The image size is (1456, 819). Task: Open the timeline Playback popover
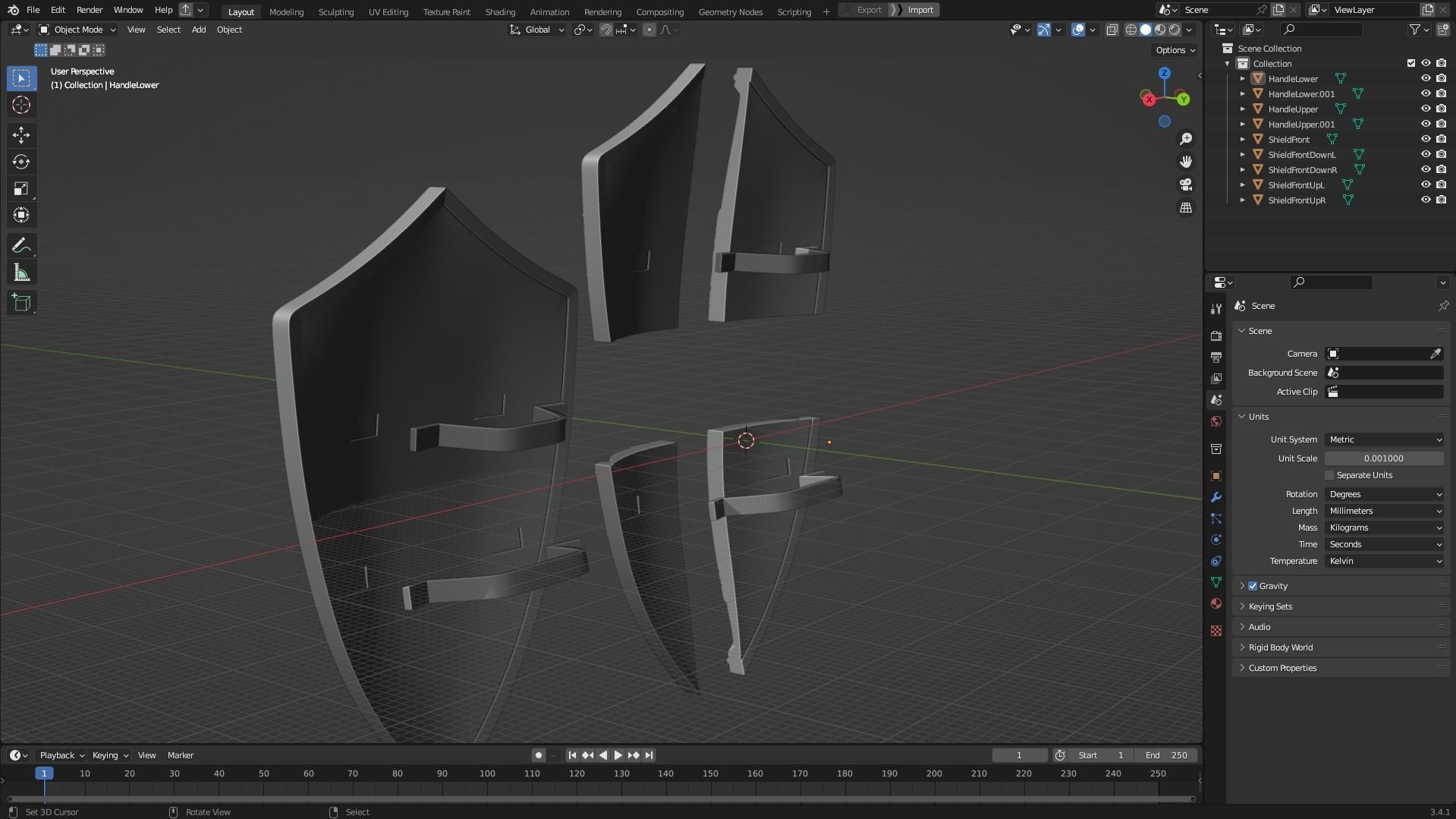tap(61, 755)
